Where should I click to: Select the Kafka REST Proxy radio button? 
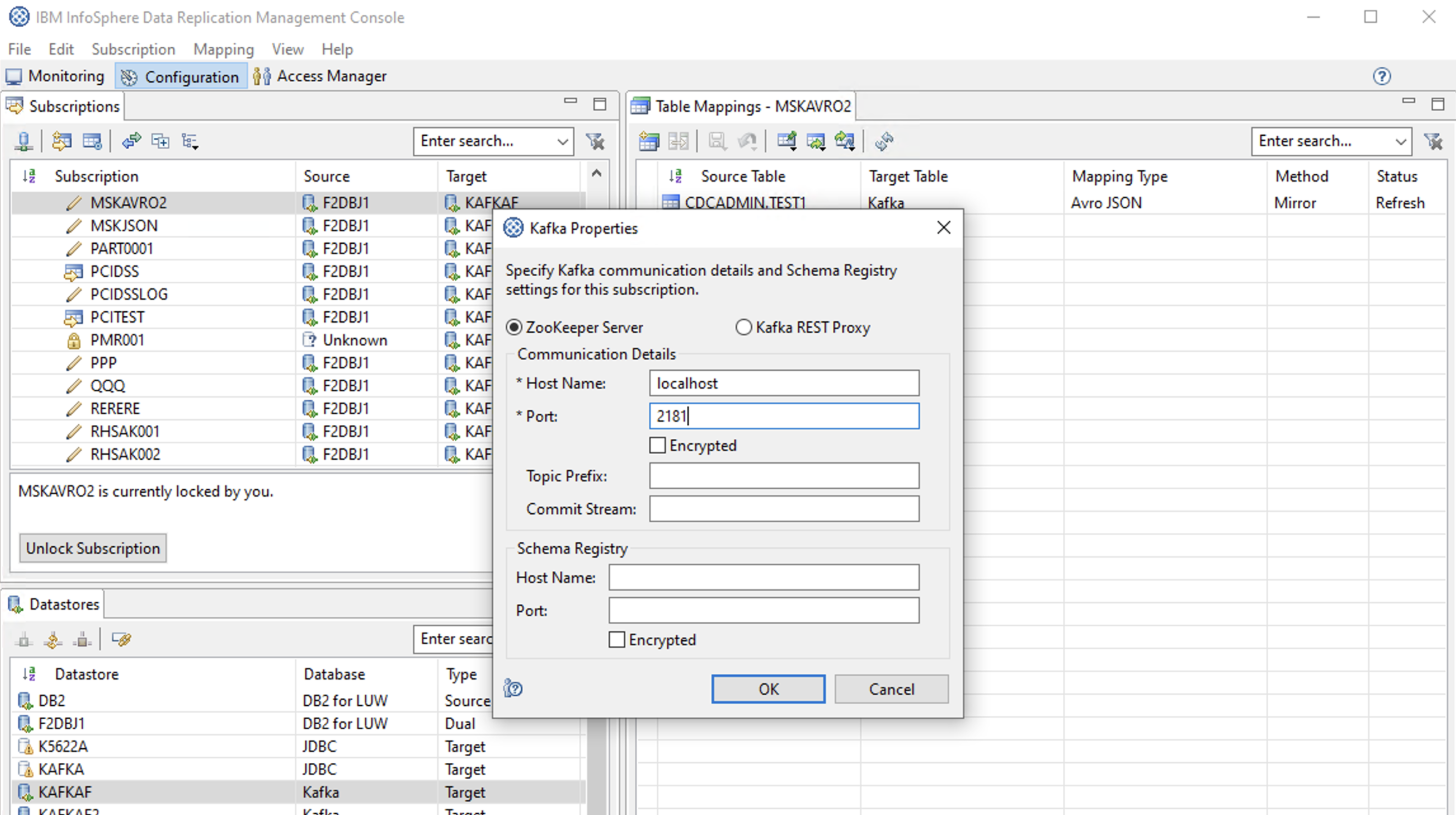click(x=743, y=327)
